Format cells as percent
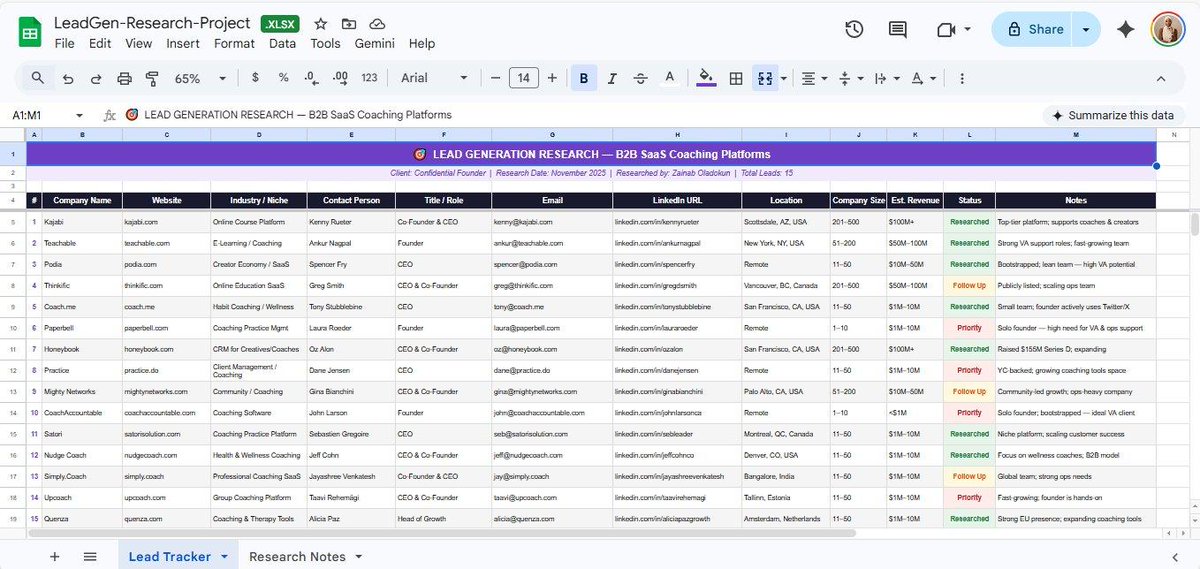The width and height of the screenshot is (1200, 569). click(x=284, y=77)
